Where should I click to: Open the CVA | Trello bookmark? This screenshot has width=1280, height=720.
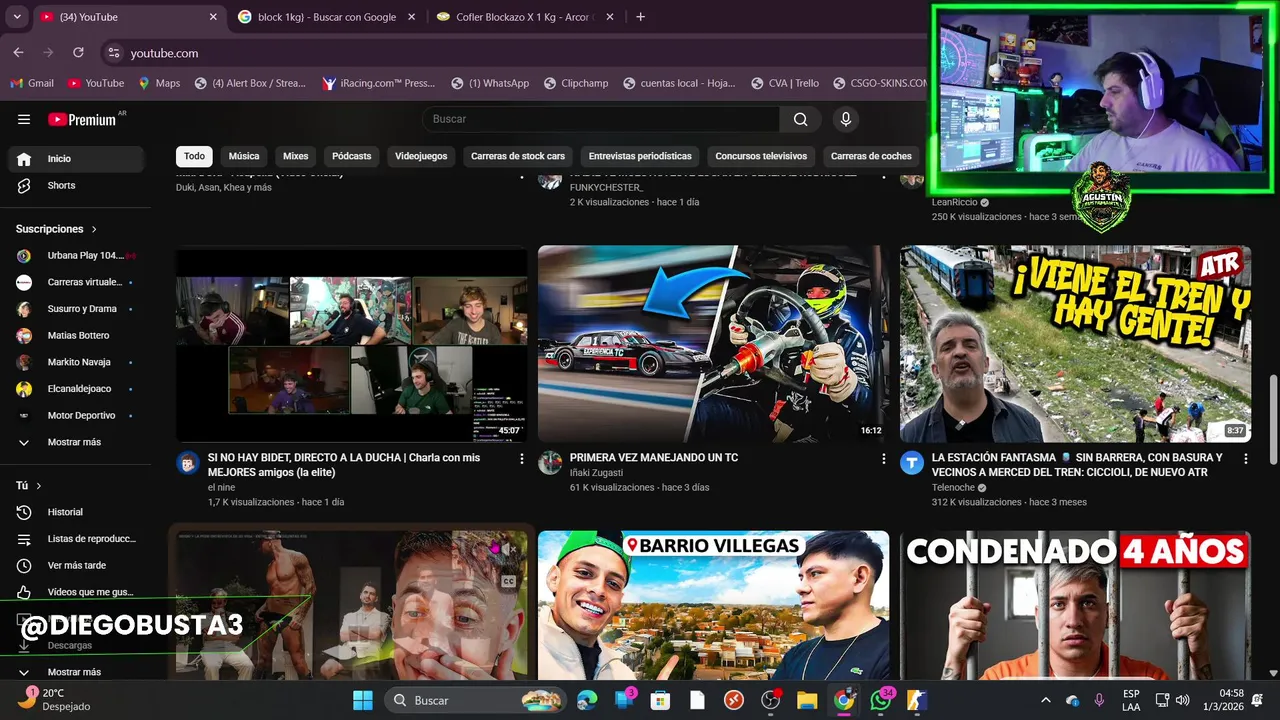[x=783, y=83]
